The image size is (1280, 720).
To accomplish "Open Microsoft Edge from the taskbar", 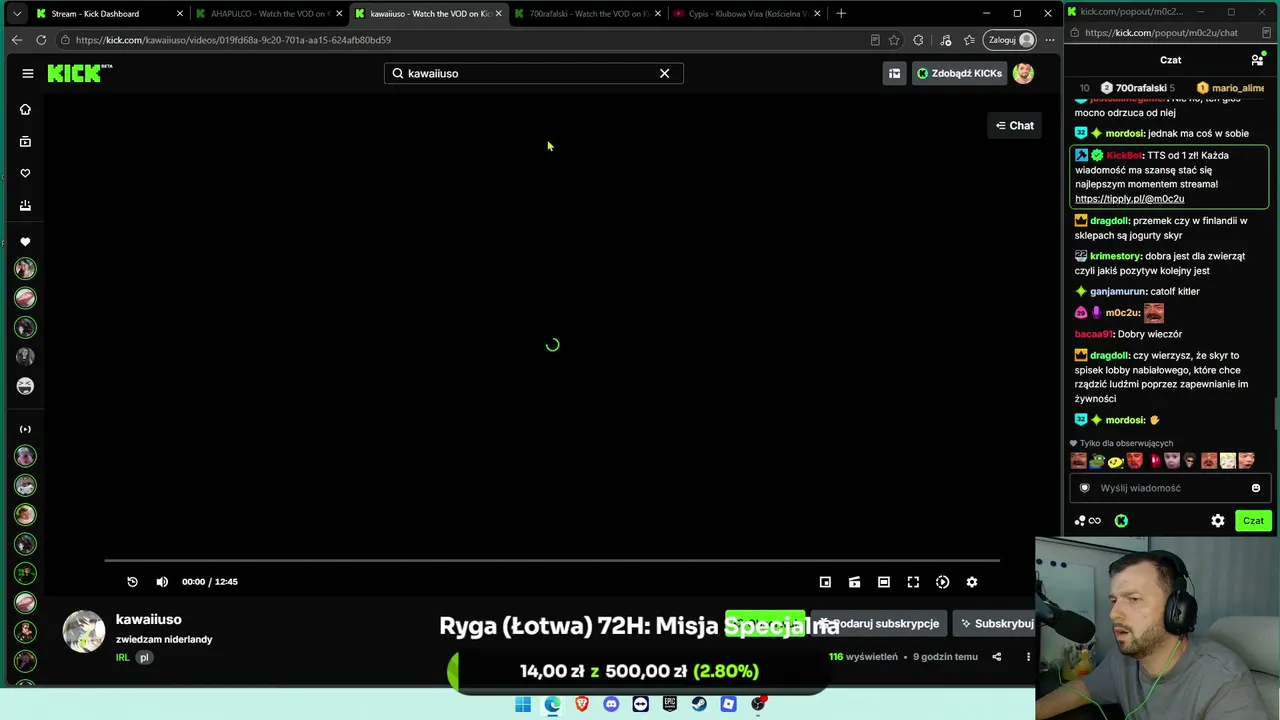I will pyautogui.click(x=552, y=704).
